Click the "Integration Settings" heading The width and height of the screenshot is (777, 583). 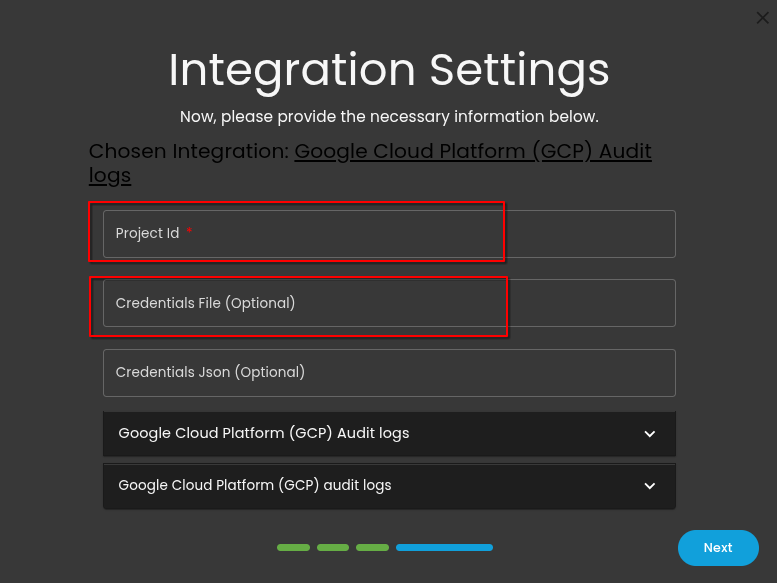click(x=388, y=70)
